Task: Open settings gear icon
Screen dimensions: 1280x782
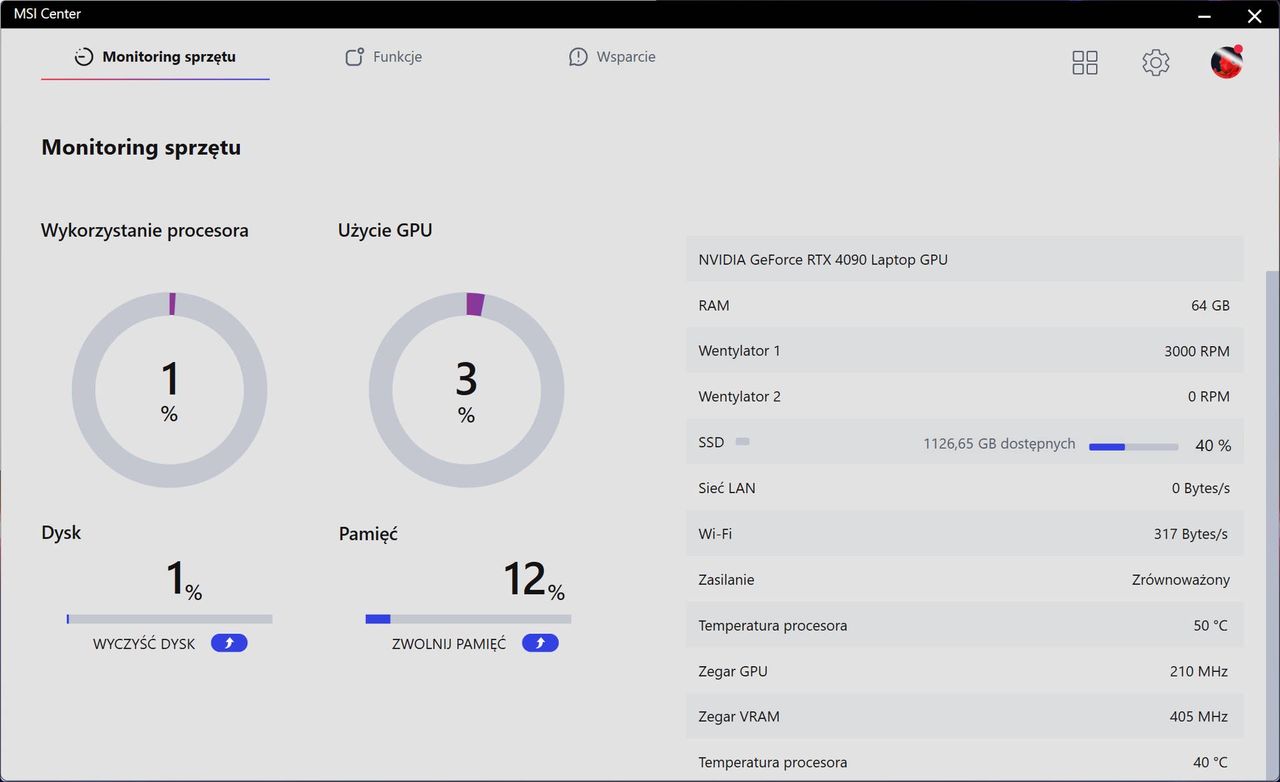Action: [x=1156, y=63]
